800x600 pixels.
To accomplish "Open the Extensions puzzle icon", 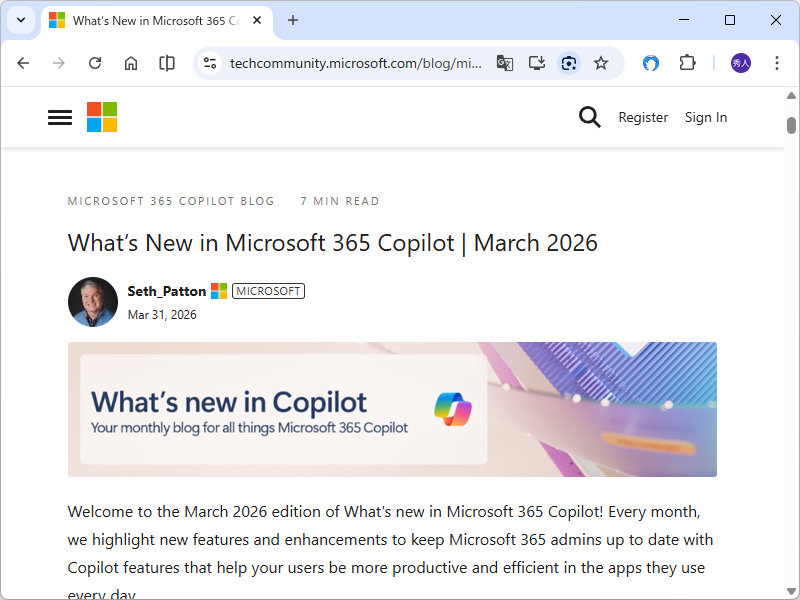I will [687, 63].
